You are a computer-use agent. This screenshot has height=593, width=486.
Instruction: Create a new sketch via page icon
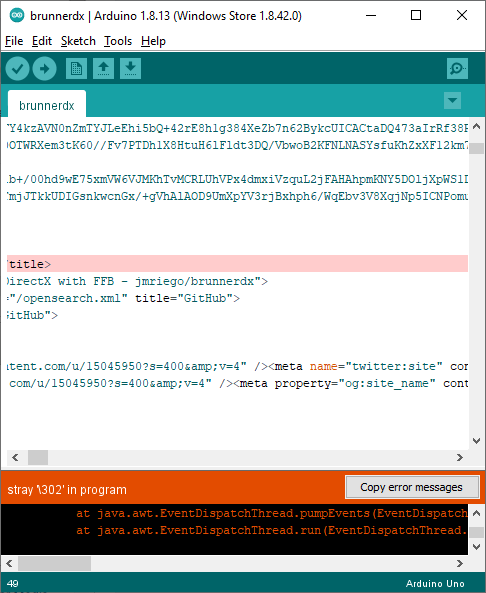click(76, 68)
